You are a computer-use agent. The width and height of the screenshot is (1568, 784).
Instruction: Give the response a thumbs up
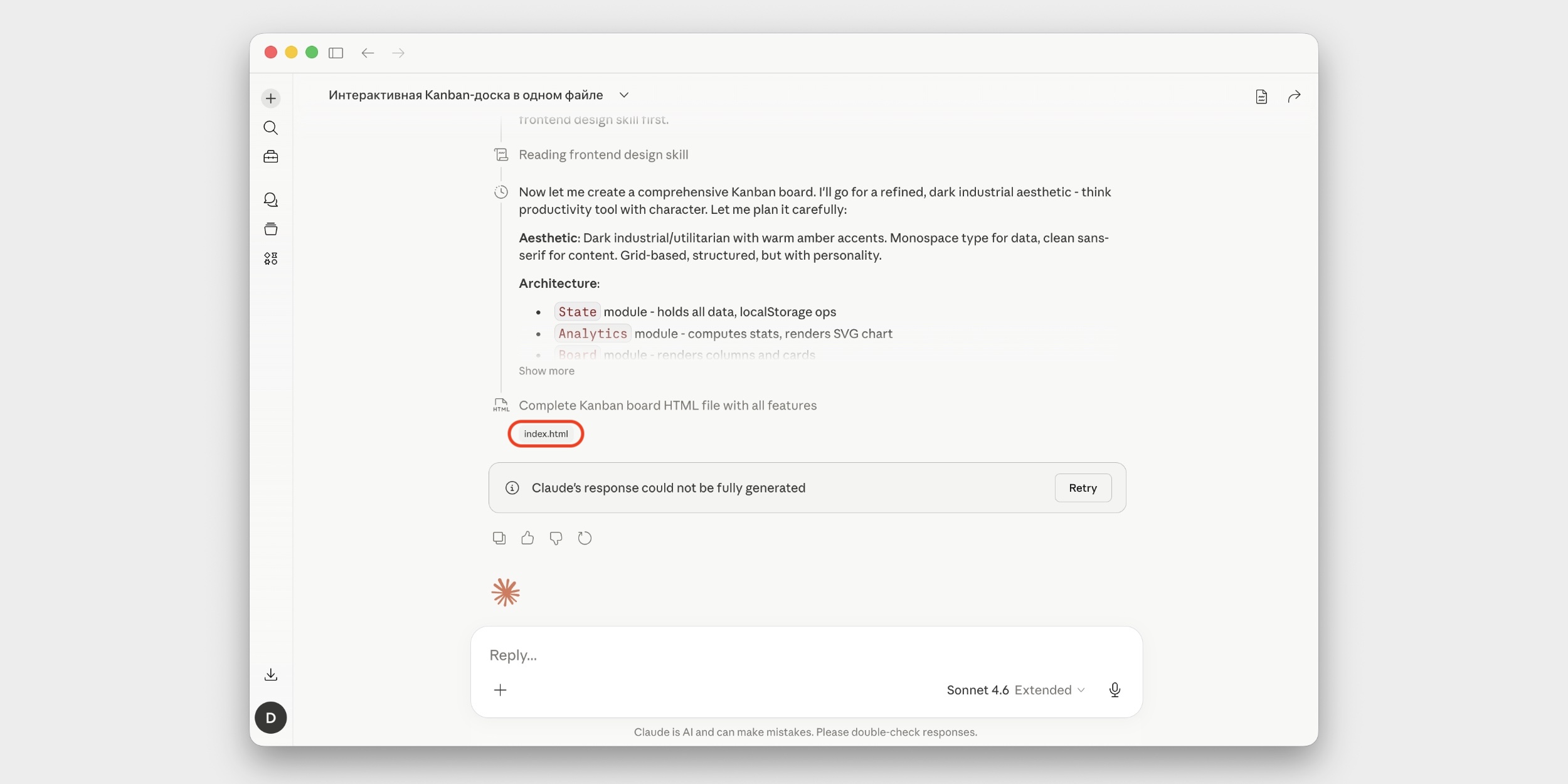click(527, 538)
